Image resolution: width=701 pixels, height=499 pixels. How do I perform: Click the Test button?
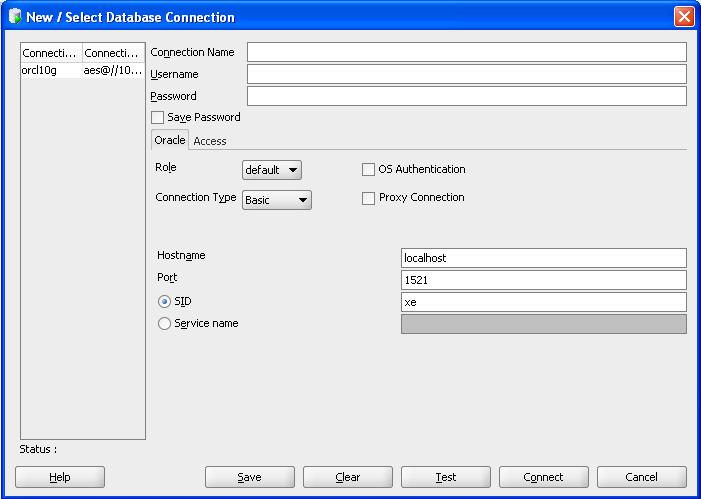(446, 477)
